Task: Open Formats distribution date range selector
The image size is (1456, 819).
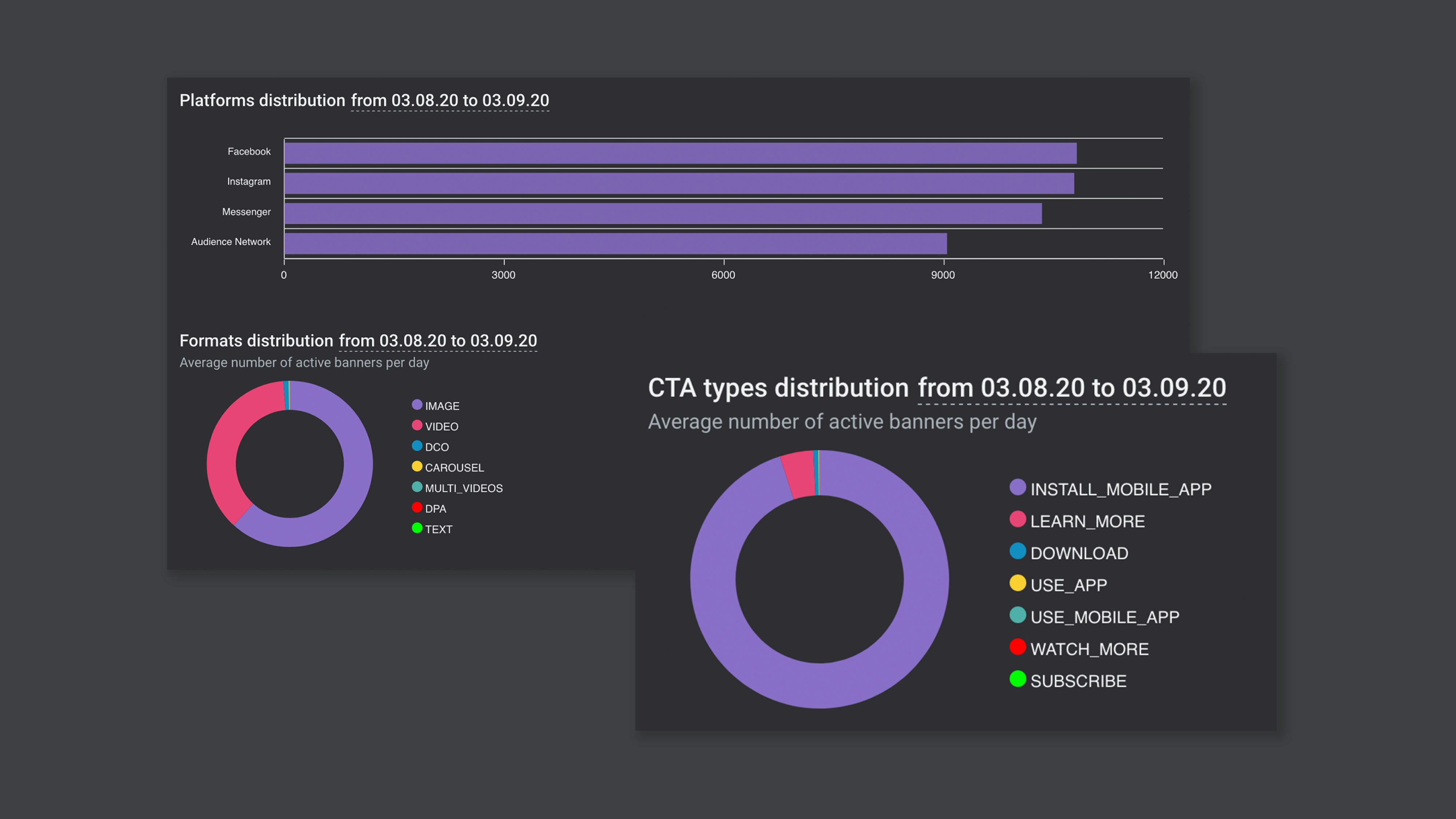Action: coord(437,341)
